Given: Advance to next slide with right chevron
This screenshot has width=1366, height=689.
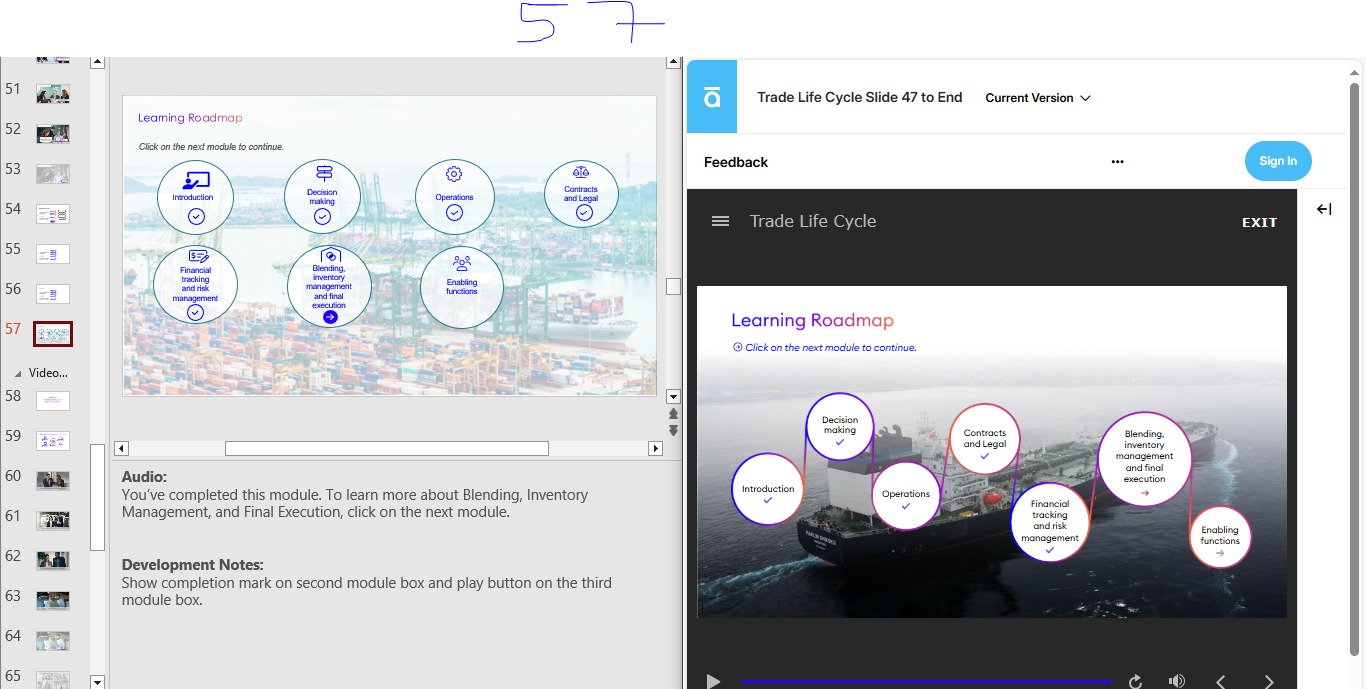Looking at the screenshot, I should click(1269, 681).
